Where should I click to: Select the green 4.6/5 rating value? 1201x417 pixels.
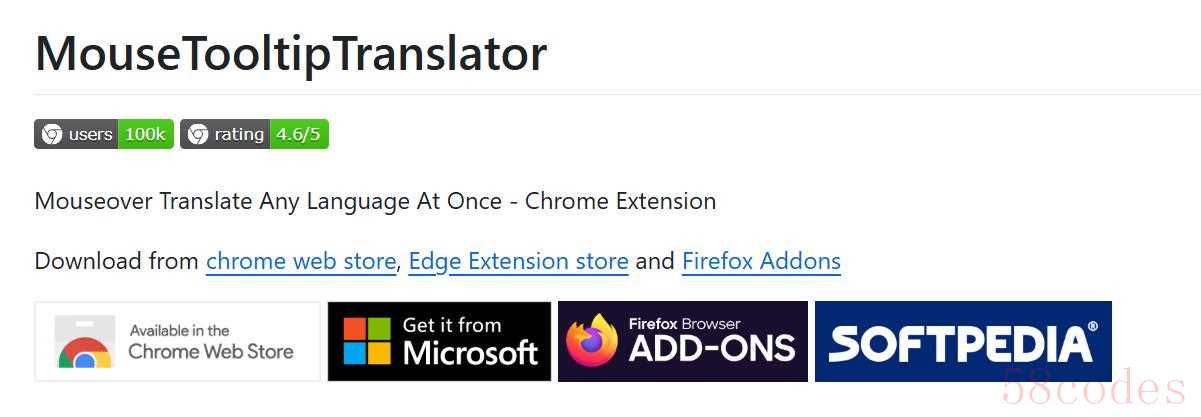(299, 134)
